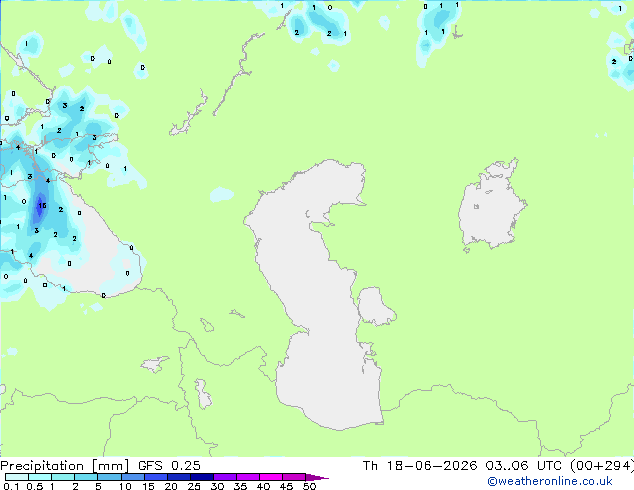Click the 'Precipitation [mm]' title text
The height and width of the screenshot is (490, 634).
point(64,466)
